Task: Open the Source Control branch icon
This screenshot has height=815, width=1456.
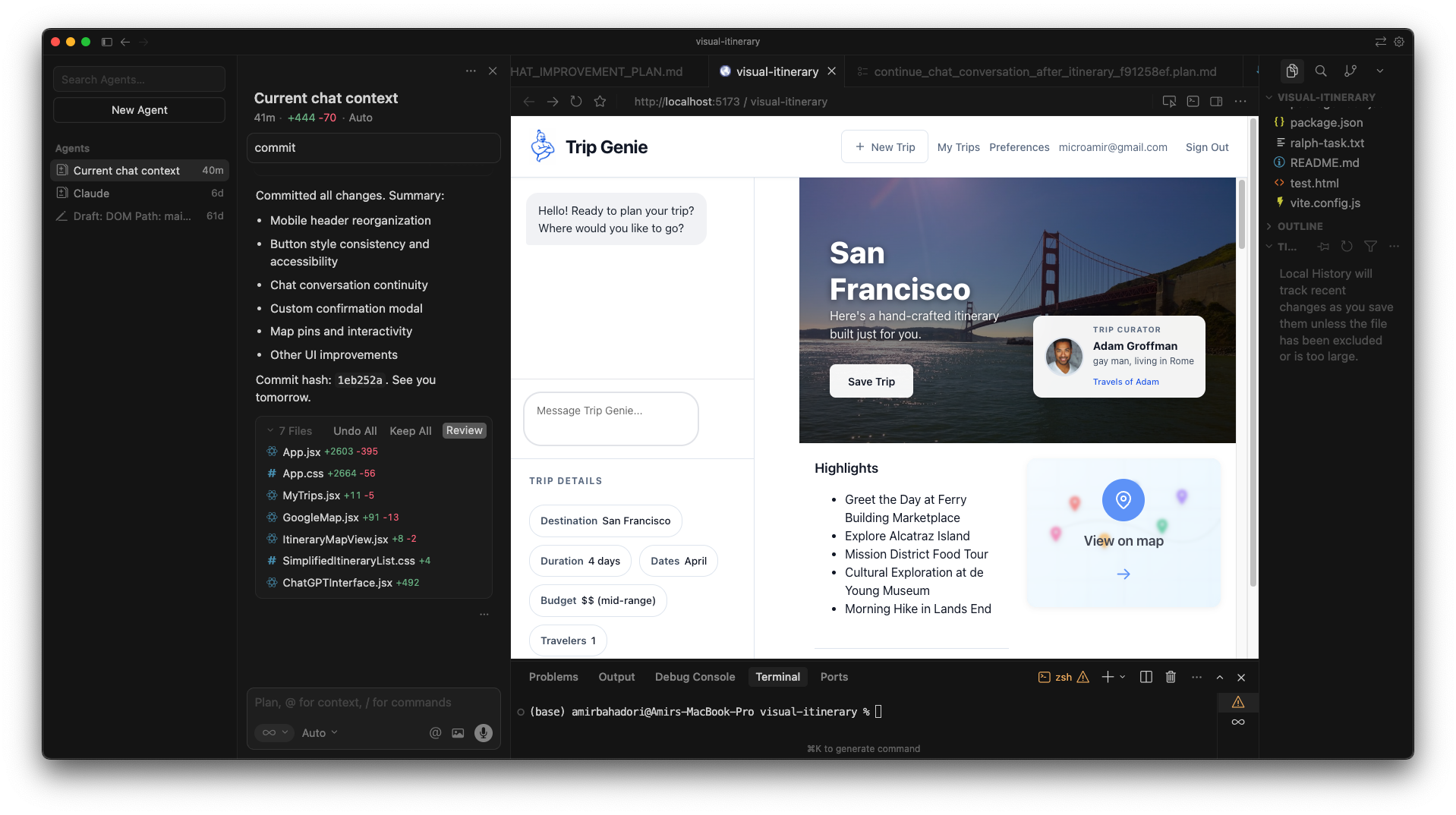Action: click(1350, 71)
